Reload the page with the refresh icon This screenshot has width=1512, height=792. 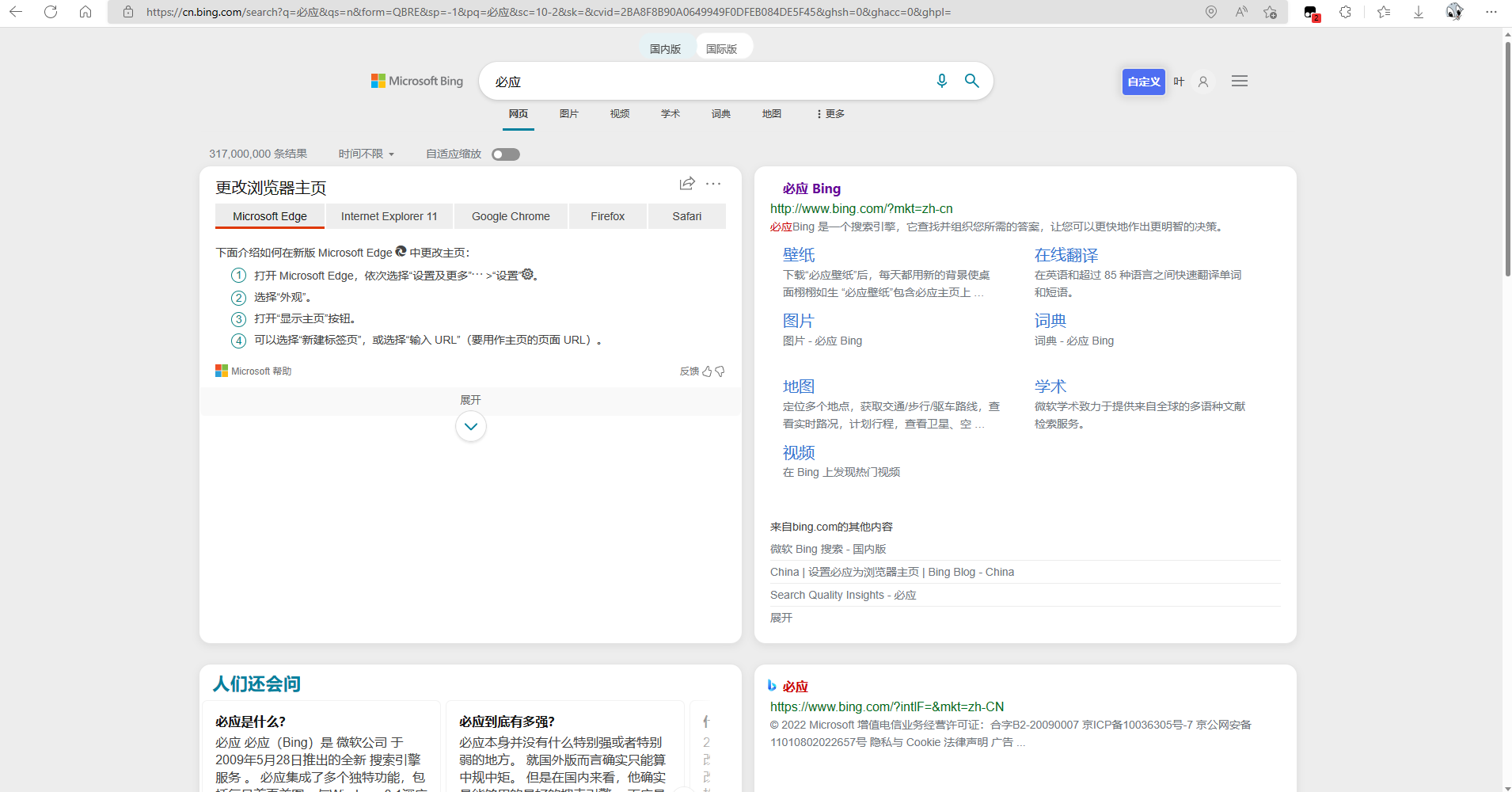point(51,12)
